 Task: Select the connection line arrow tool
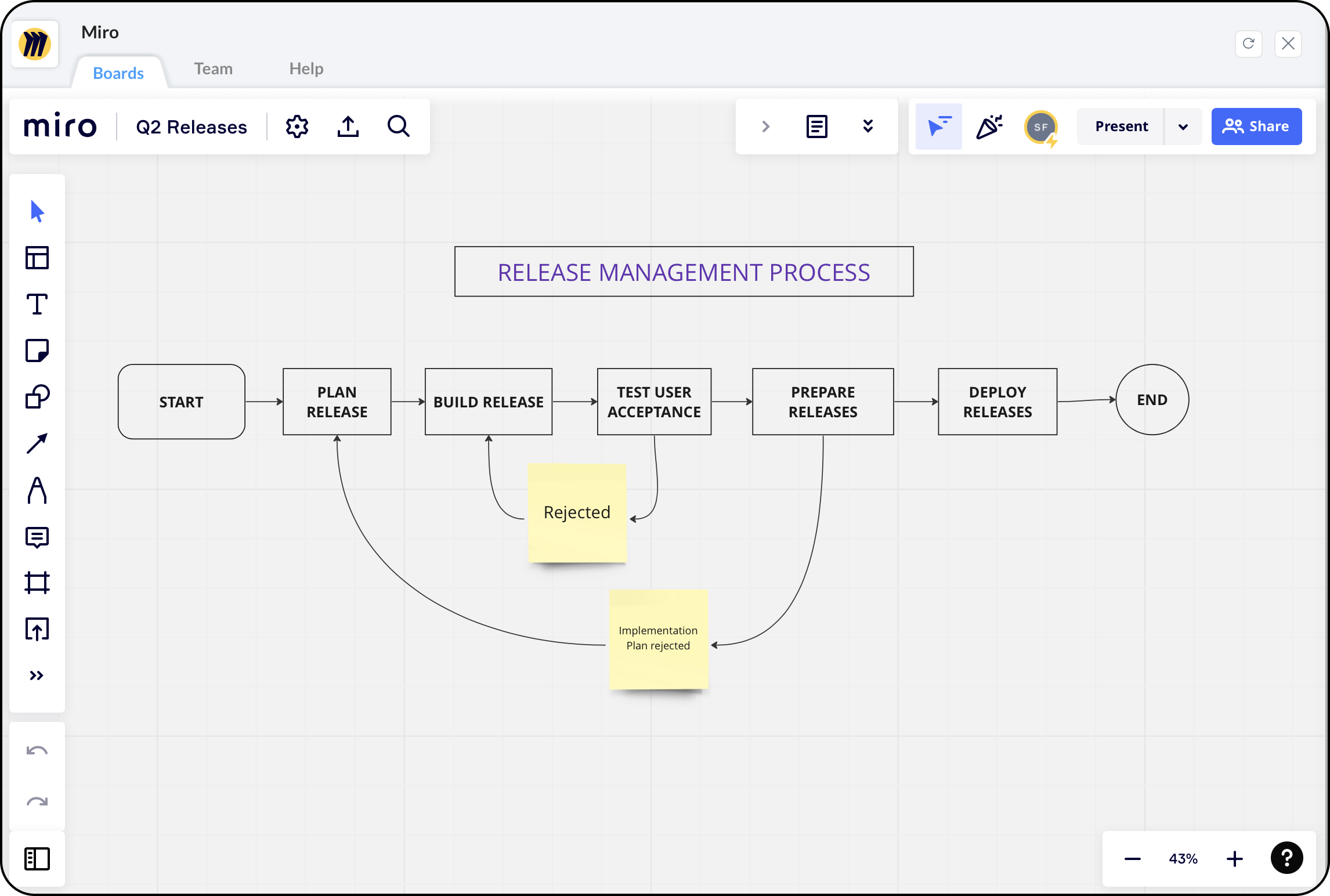coord(37,444)
